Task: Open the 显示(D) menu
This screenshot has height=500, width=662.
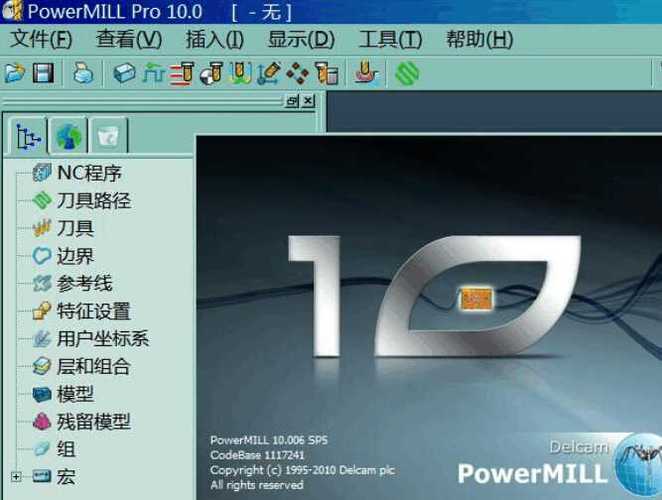Action: (x=301, y=39)
